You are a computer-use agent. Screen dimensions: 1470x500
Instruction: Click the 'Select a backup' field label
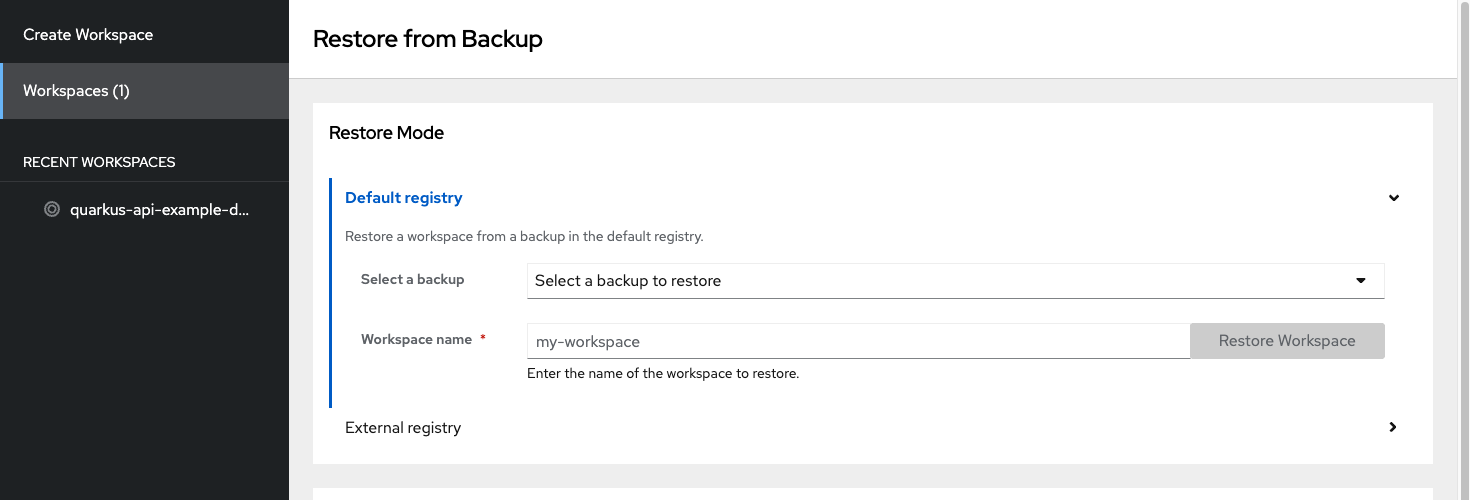[x=412, y=280]
